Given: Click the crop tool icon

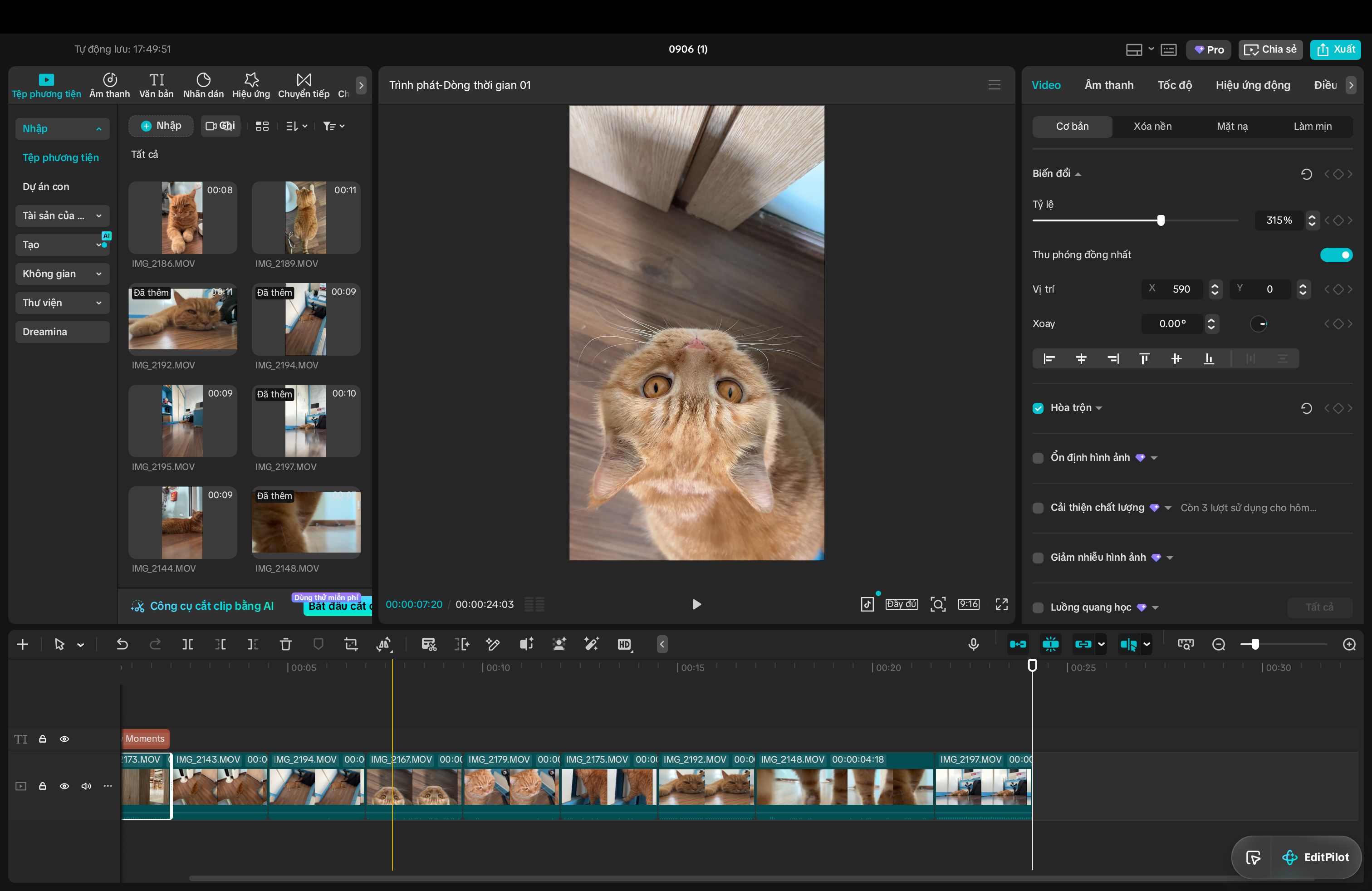Looking at the screenshot, I should pos(351,644).
